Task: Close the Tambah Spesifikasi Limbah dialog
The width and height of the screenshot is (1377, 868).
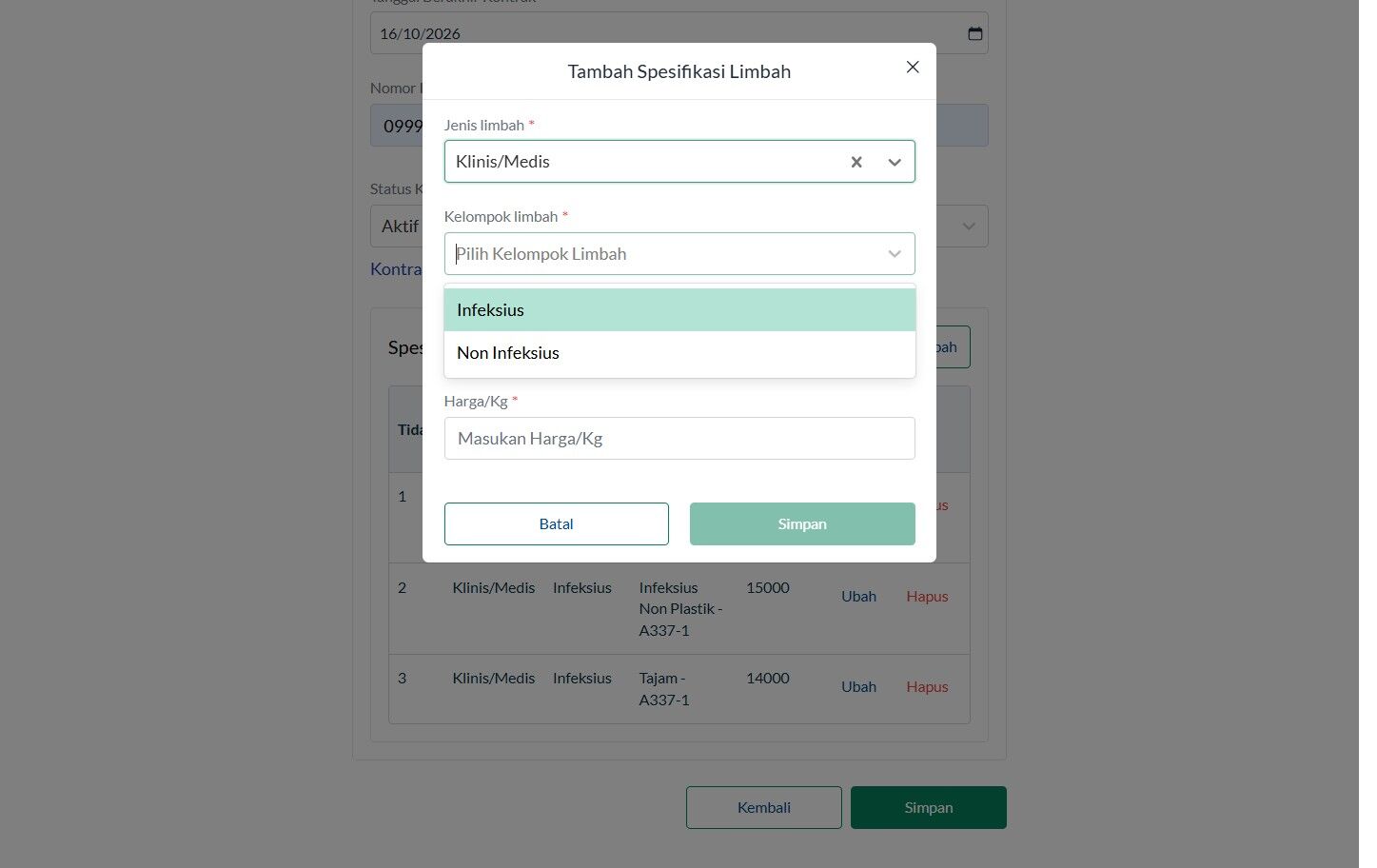Action: [x=913, y=67]
